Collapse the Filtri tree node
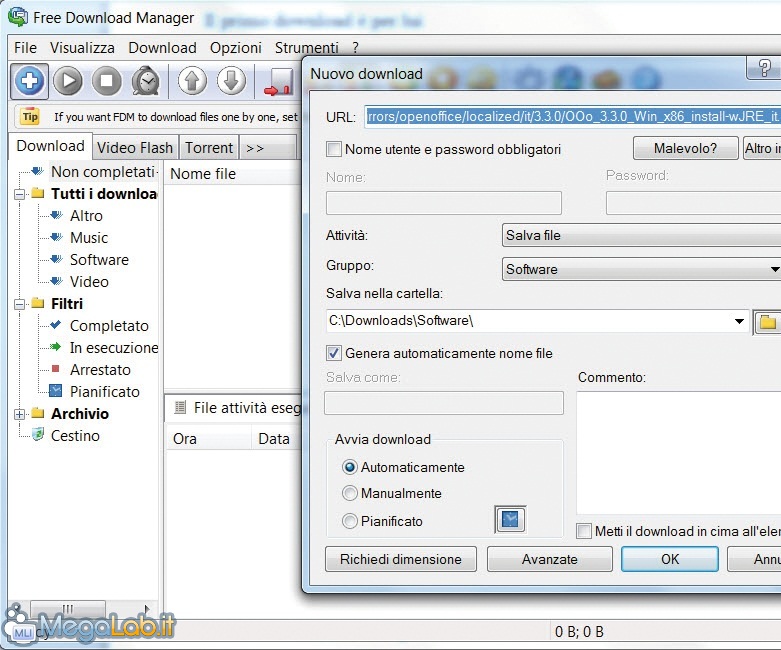This screenshot has height=650, width=781. 19,304
